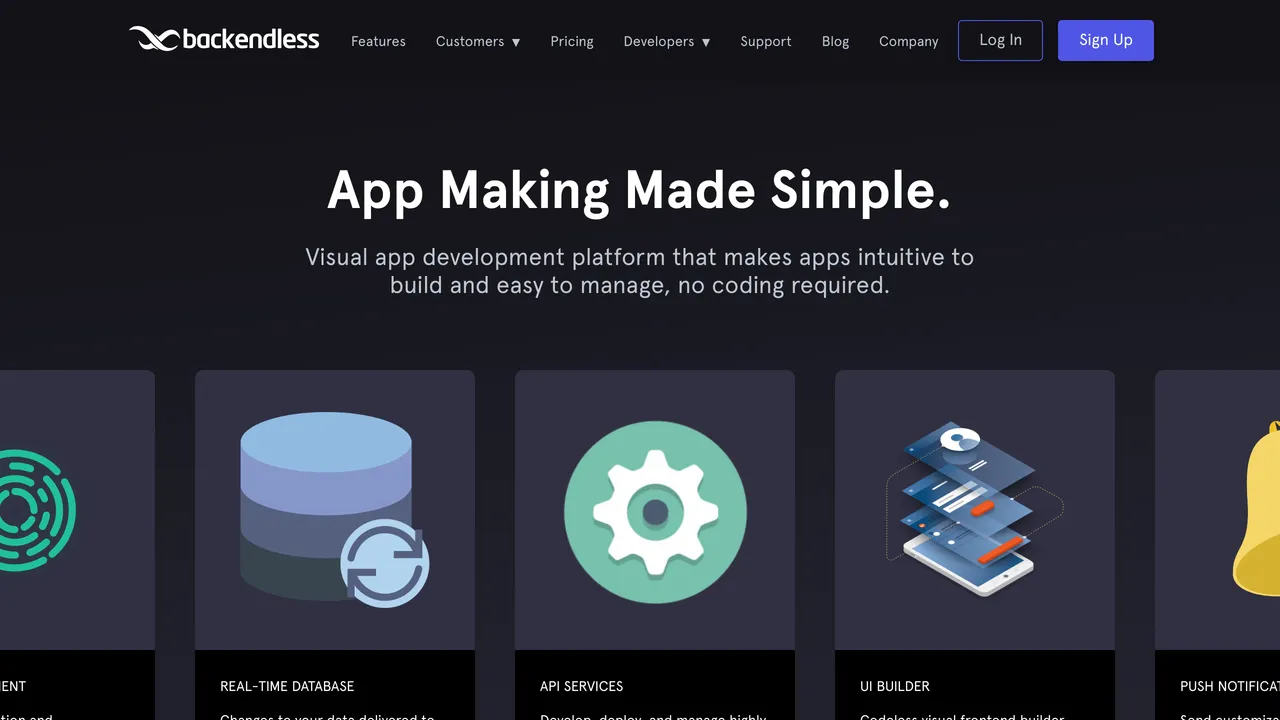Image resolution: width=1280 pixels, height=720 pixels.
Task: Open the Support page
Action: tap(766, 41)
